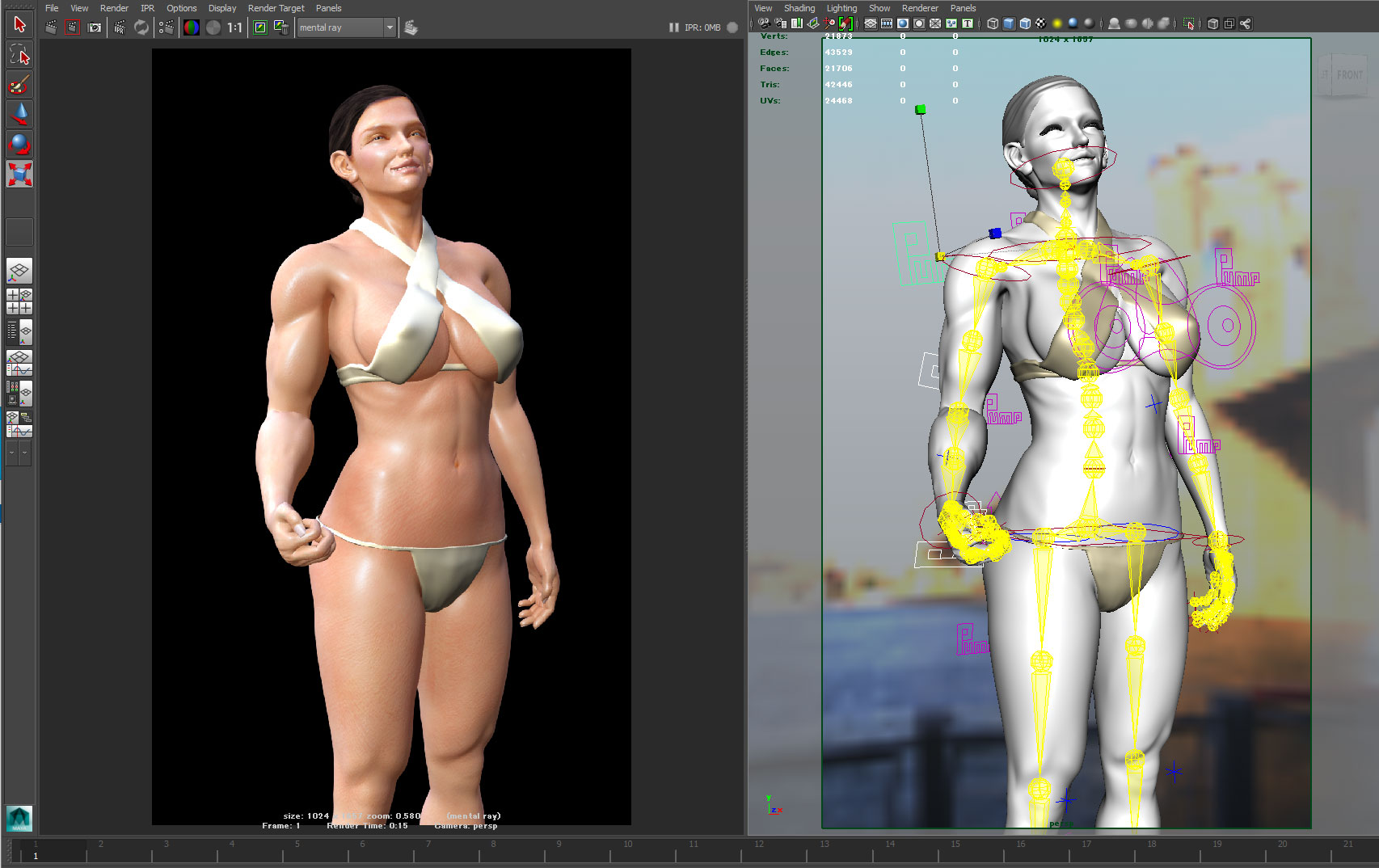Viewport: 1379px width, 868px height.
Task: Open Render menu in Render View
Action: (x=114, y=8)
